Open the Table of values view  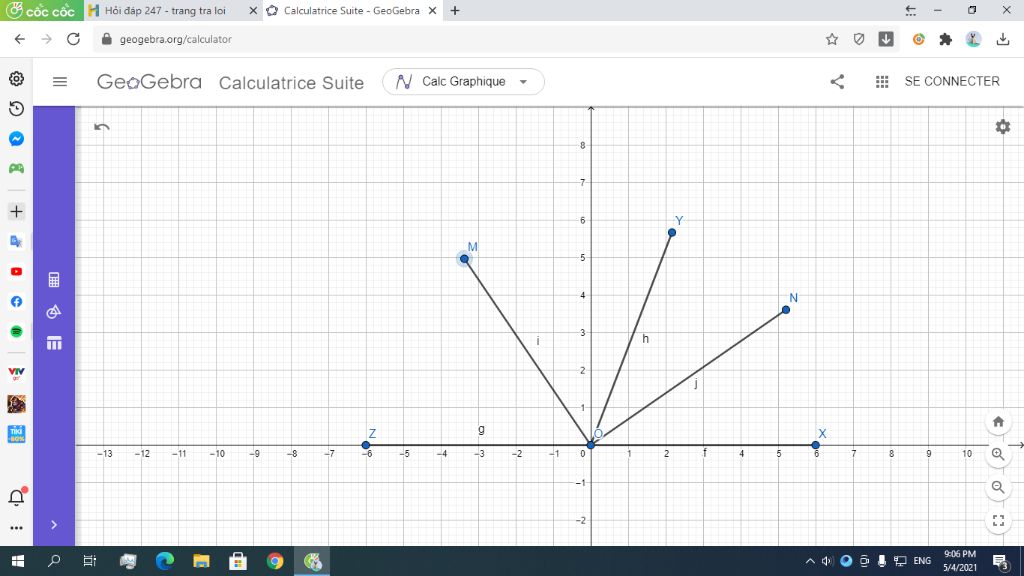pos(54,343)
